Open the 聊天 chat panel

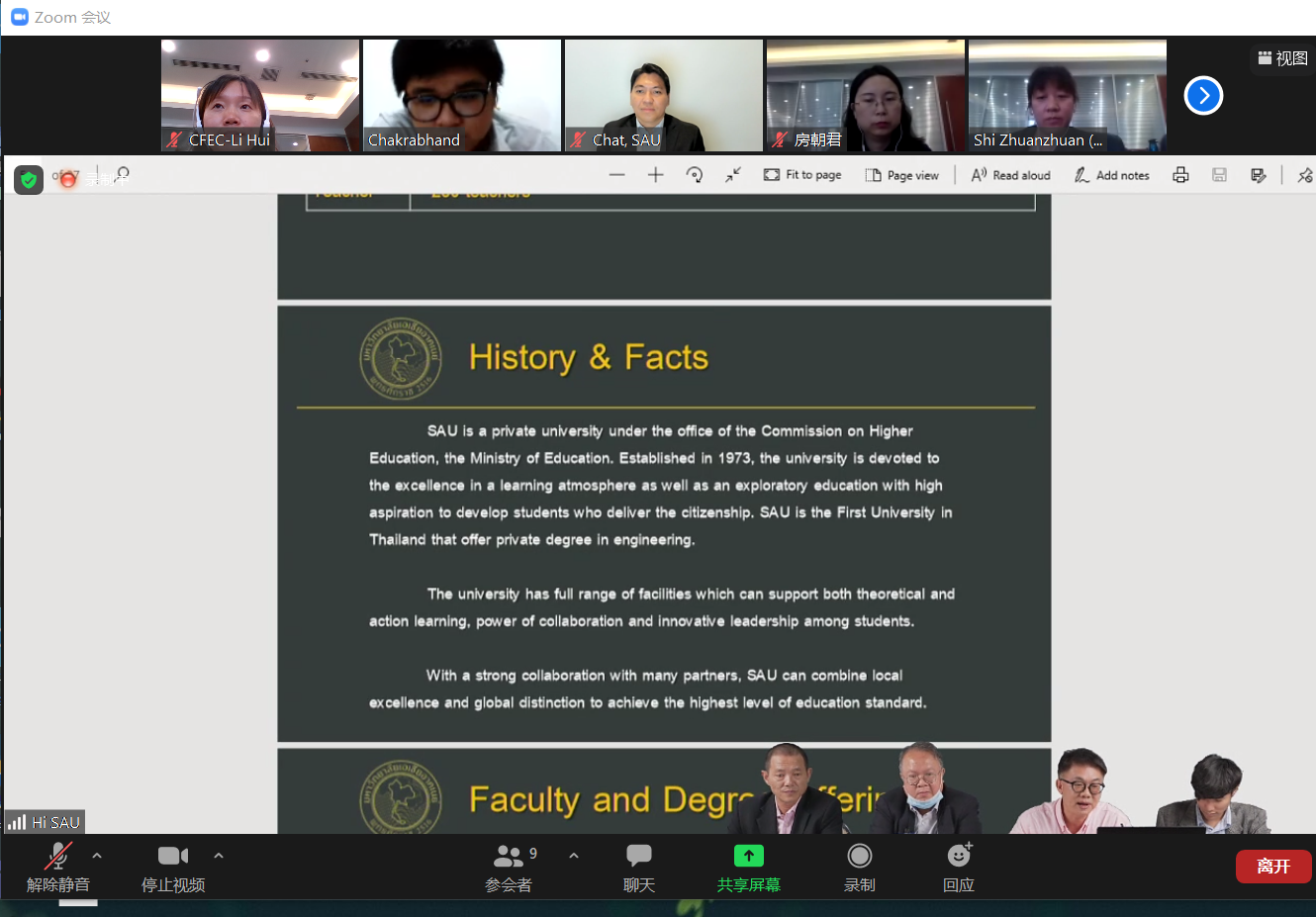tap(638, 867)
